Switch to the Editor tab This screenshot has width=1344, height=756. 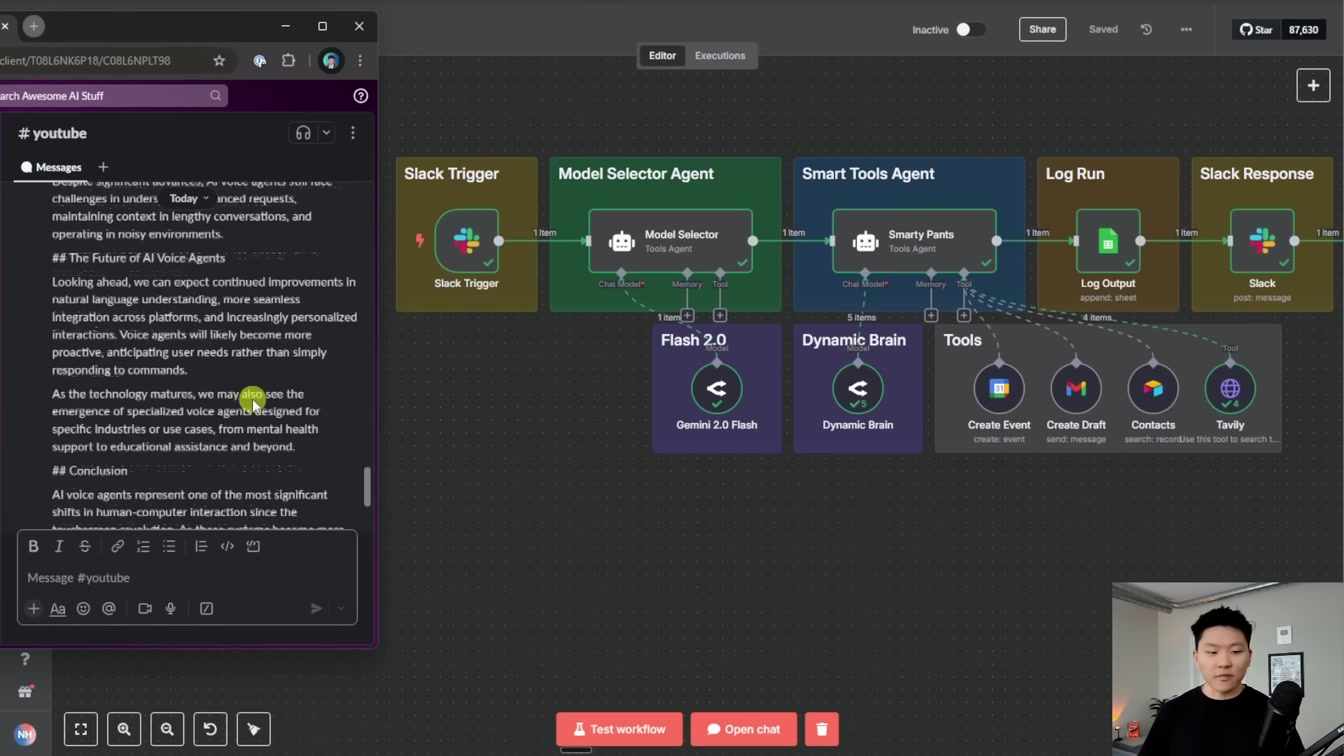click(x=662, y=56)
